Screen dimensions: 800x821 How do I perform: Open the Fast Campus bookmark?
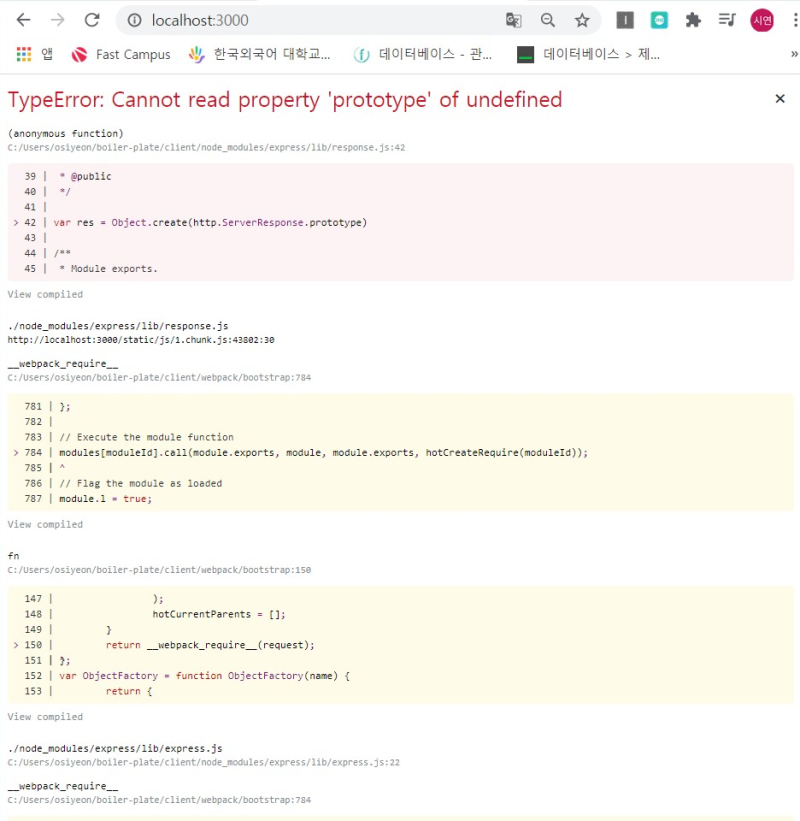click(x=121, y=54)
